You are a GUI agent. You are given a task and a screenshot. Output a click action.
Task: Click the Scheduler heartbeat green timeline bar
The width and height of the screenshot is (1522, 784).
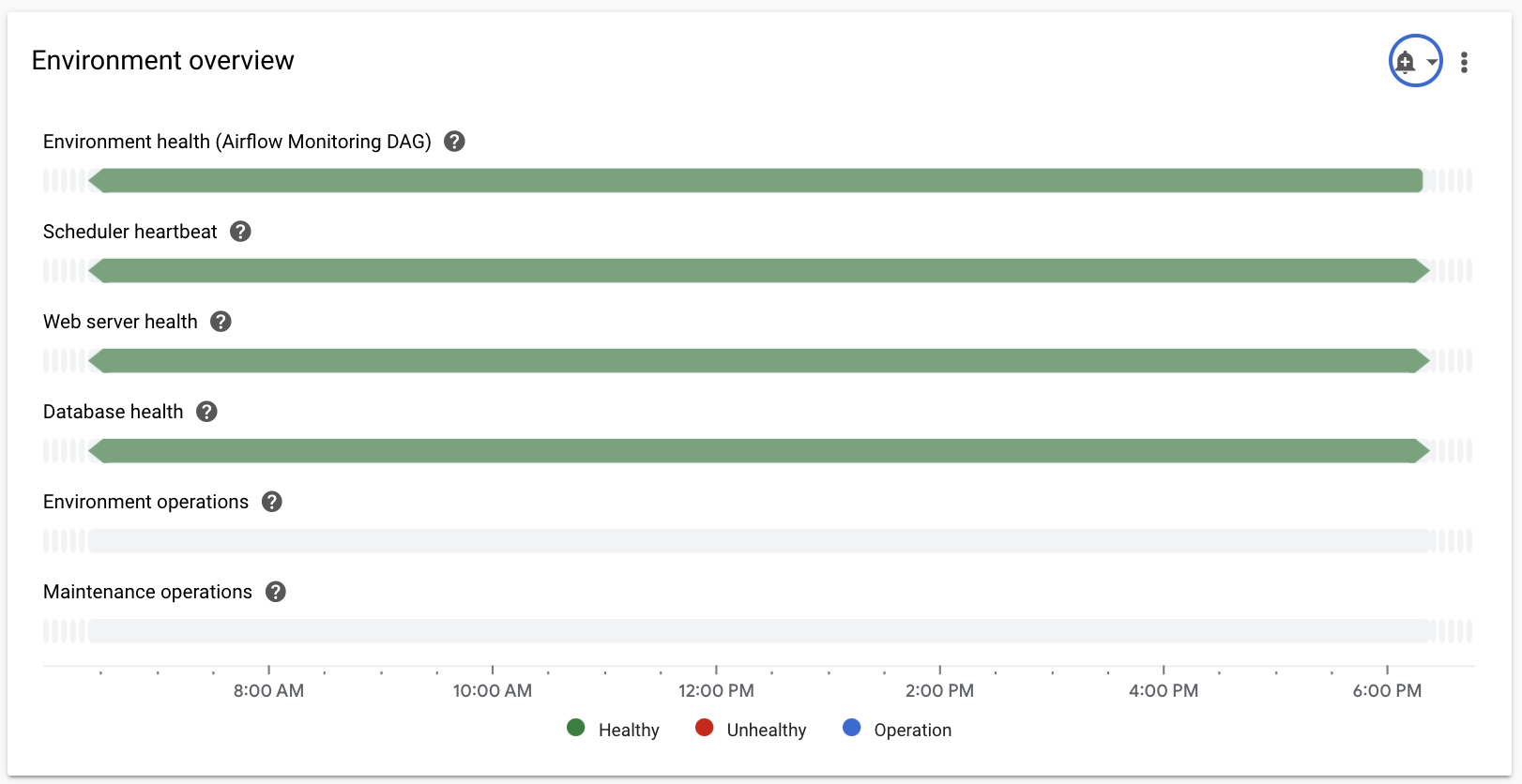(756, 271)
